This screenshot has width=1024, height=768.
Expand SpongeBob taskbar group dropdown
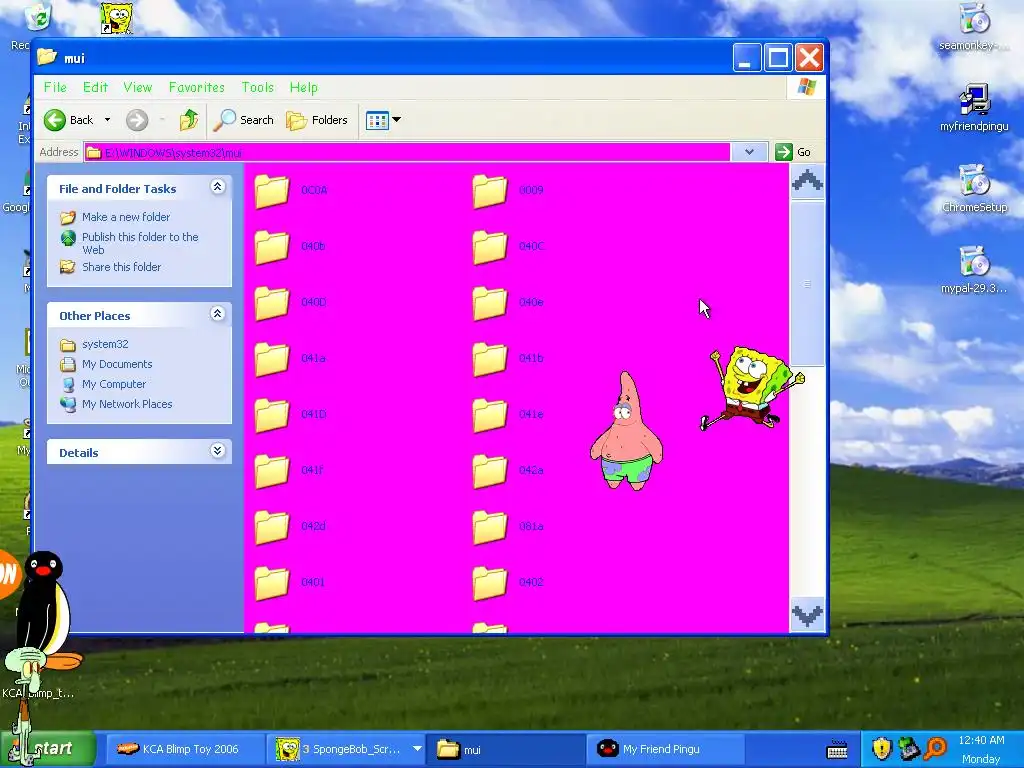tap(417, 748)
